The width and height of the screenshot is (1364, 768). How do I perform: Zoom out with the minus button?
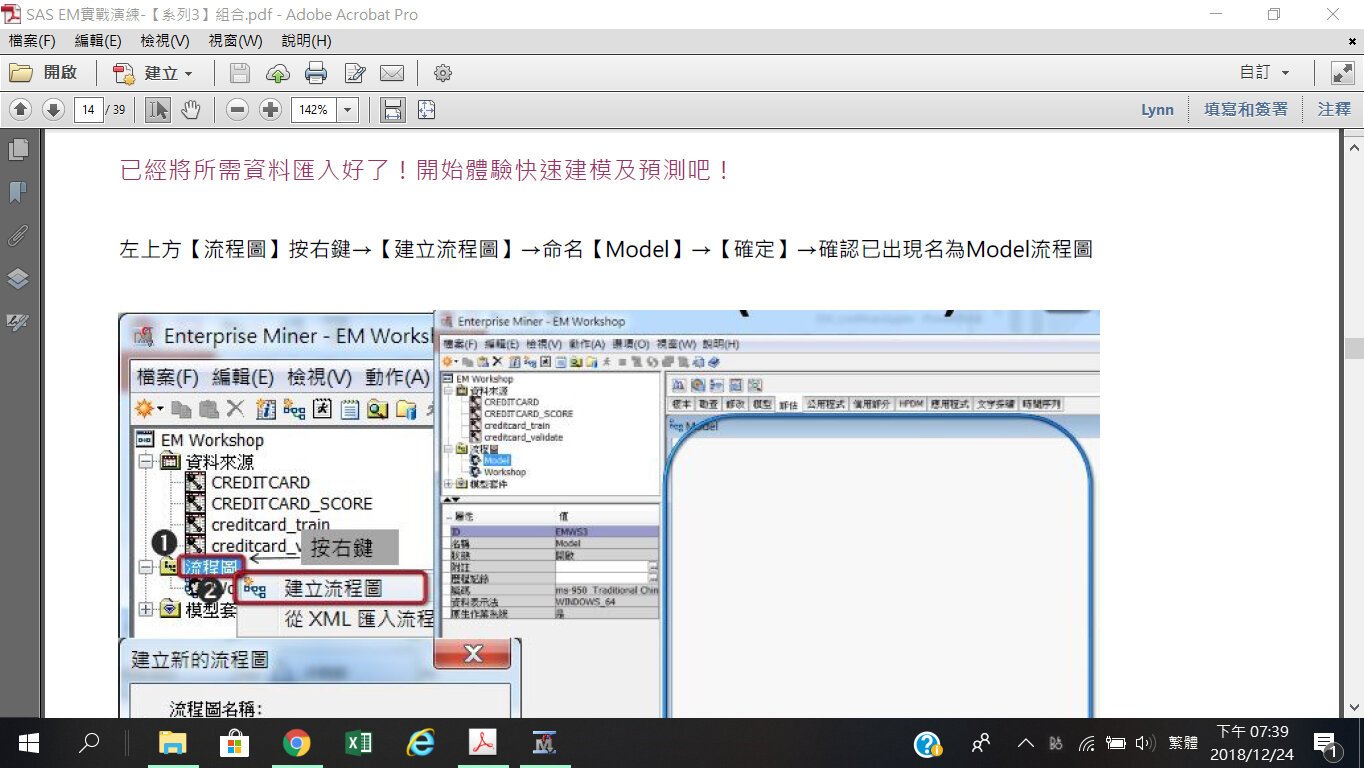[x=237, y=110]
